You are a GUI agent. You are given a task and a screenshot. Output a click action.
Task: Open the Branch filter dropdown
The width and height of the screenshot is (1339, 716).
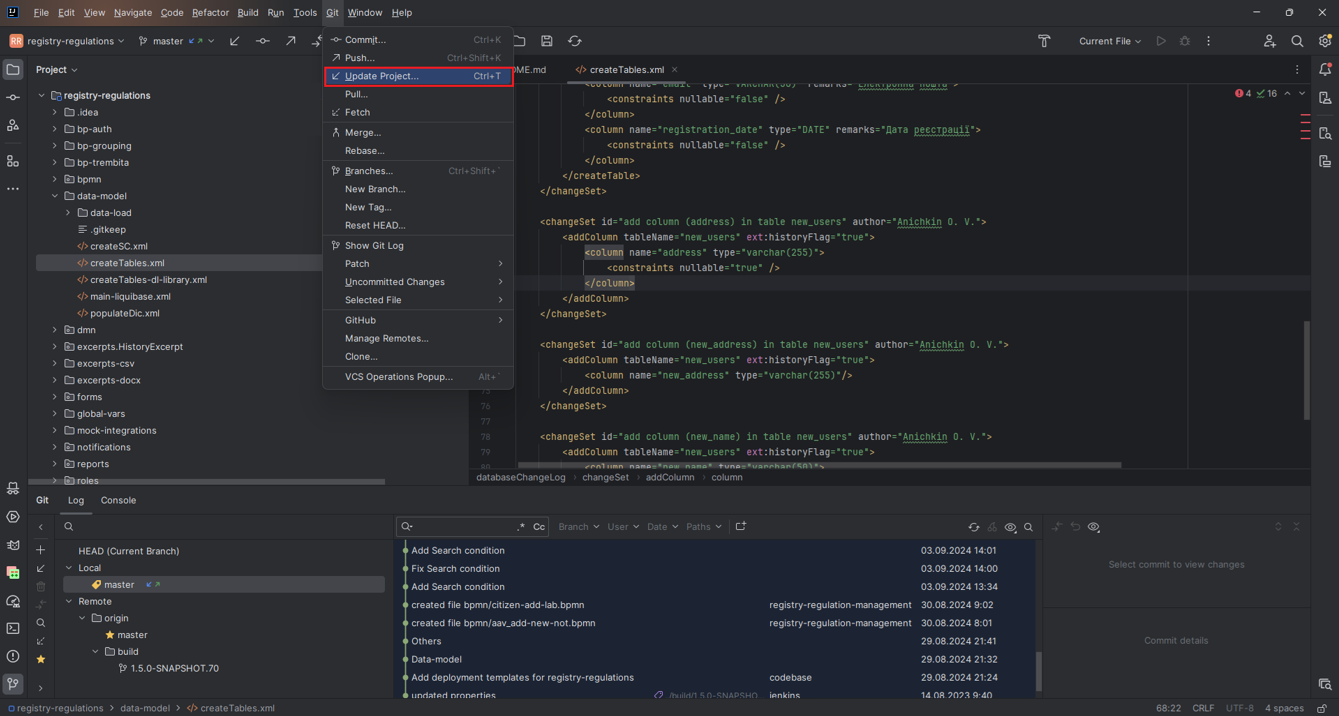[x=578, y=527]
